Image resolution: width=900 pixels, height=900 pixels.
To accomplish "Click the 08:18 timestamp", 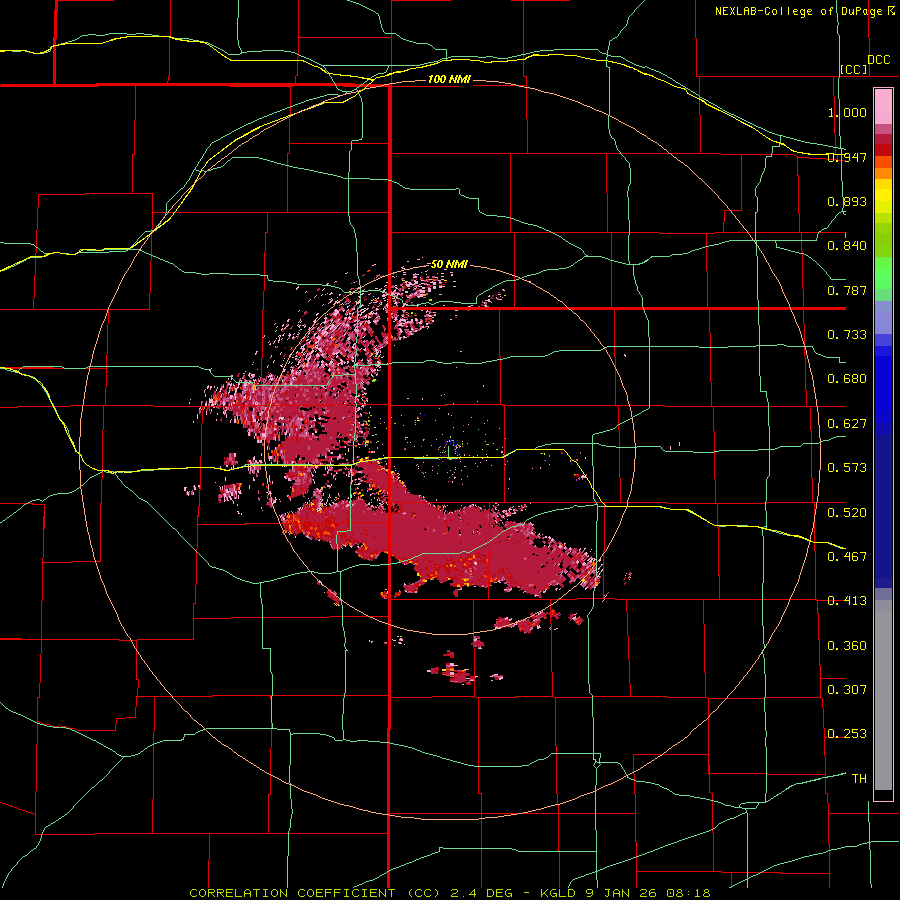I will [689, 893].
